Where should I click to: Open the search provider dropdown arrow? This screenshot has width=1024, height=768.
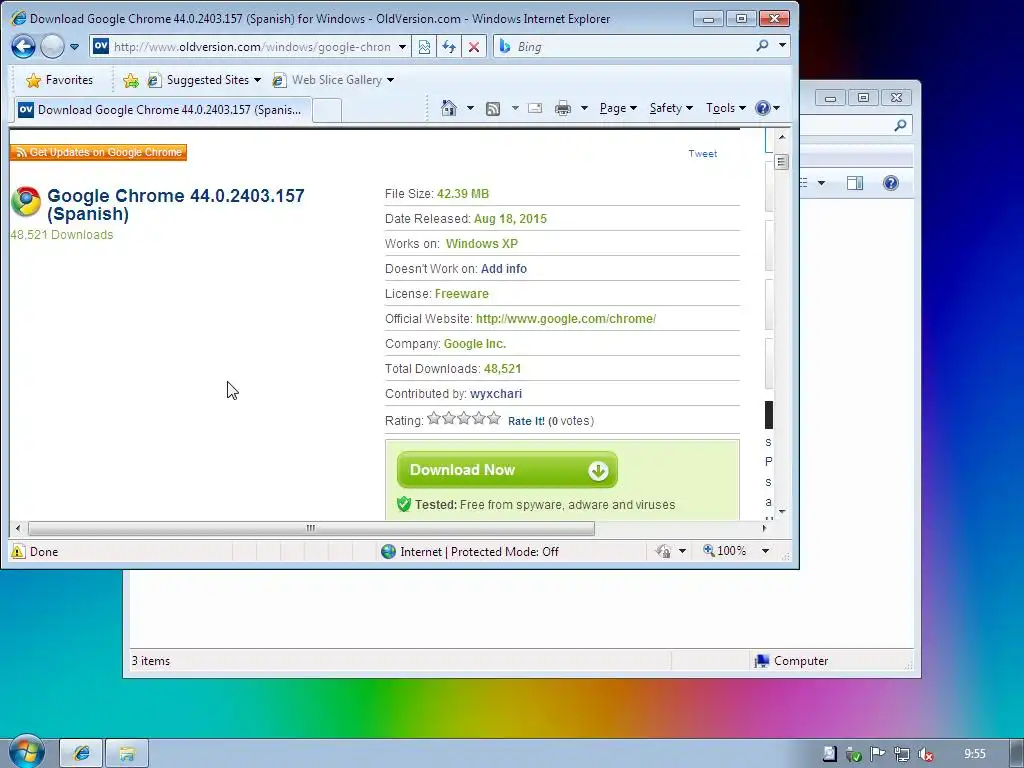pos(782,46)
